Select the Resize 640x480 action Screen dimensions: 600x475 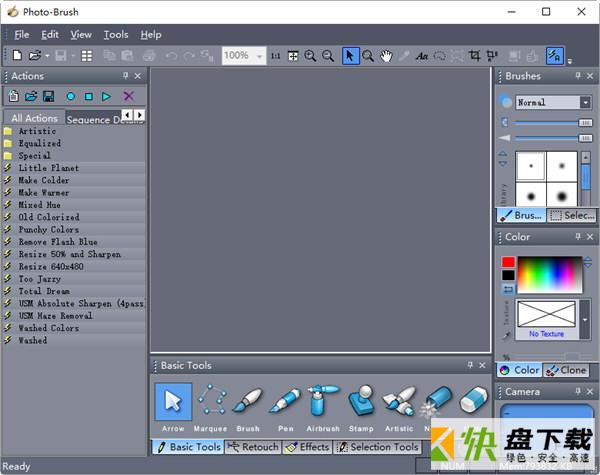pyautogui.click(x=73, y=266)
